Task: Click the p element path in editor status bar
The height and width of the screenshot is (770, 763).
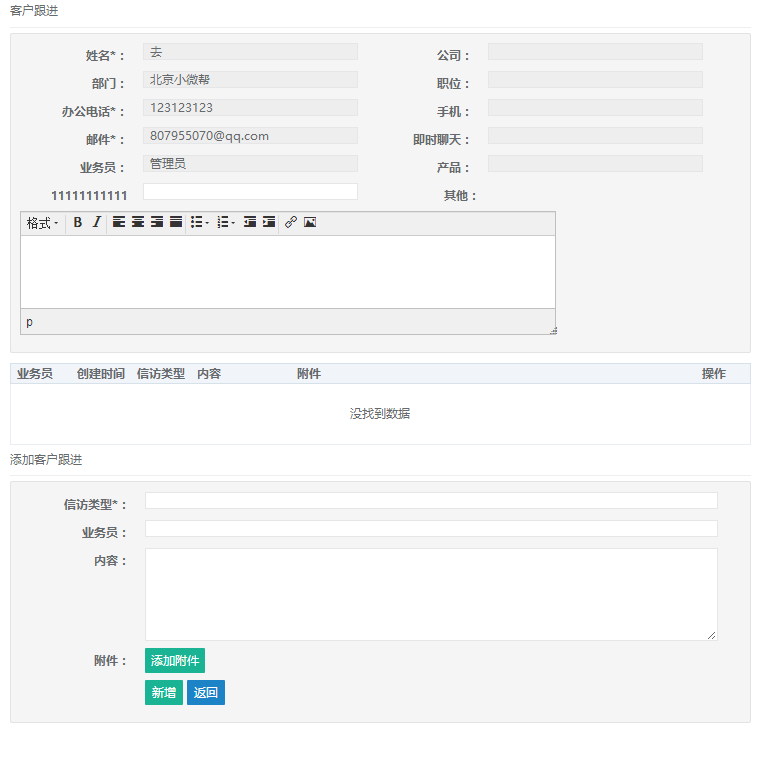Action: click(29, 322)
